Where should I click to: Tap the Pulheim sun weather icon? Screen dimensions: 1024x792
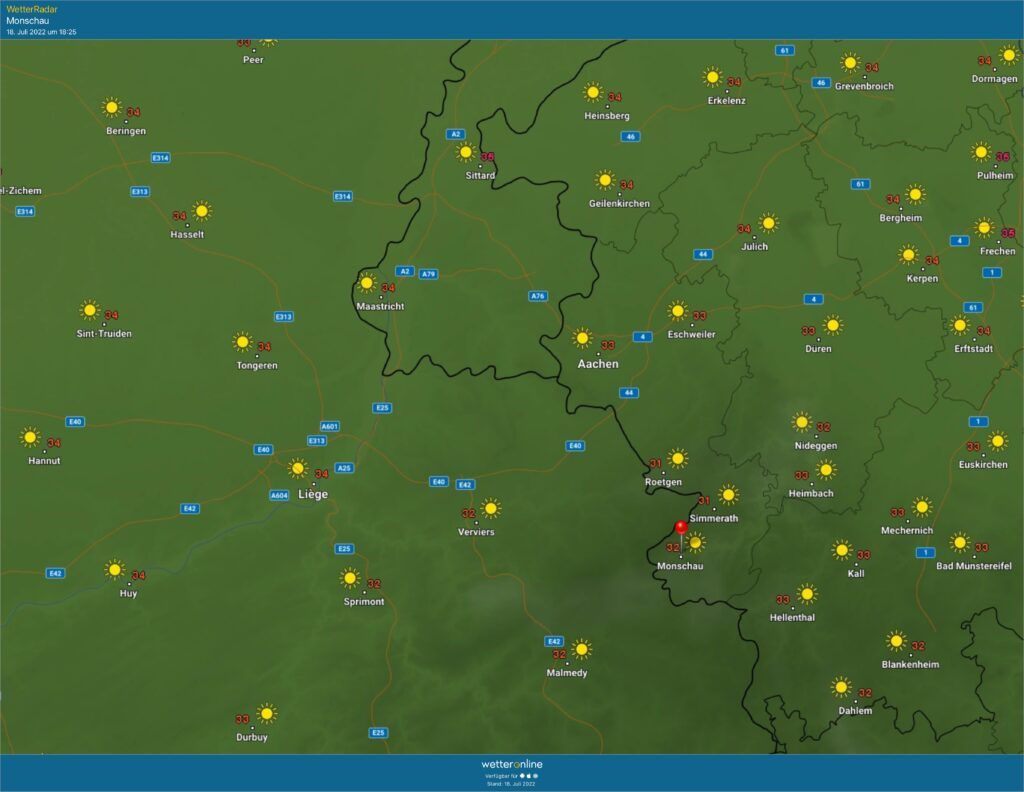(x=981, y=152)
